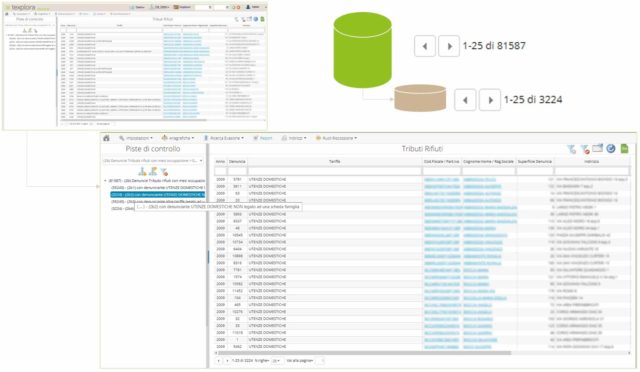
Task: Click the blue circular checkmark icon
Action: [611, 149]
